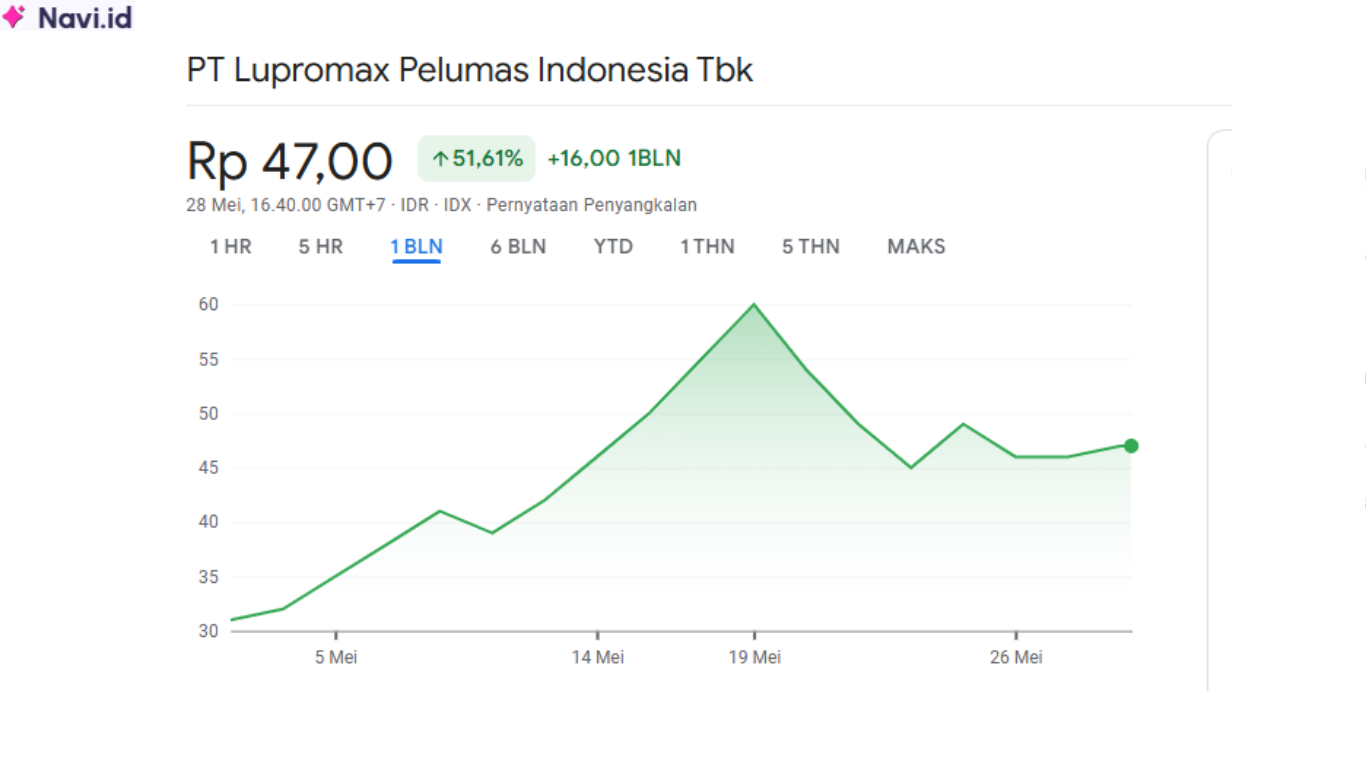Click the Navi.id brand name text
This screenshot has height=768, width=1366.
pyautogui.click(x=83, y=17)
